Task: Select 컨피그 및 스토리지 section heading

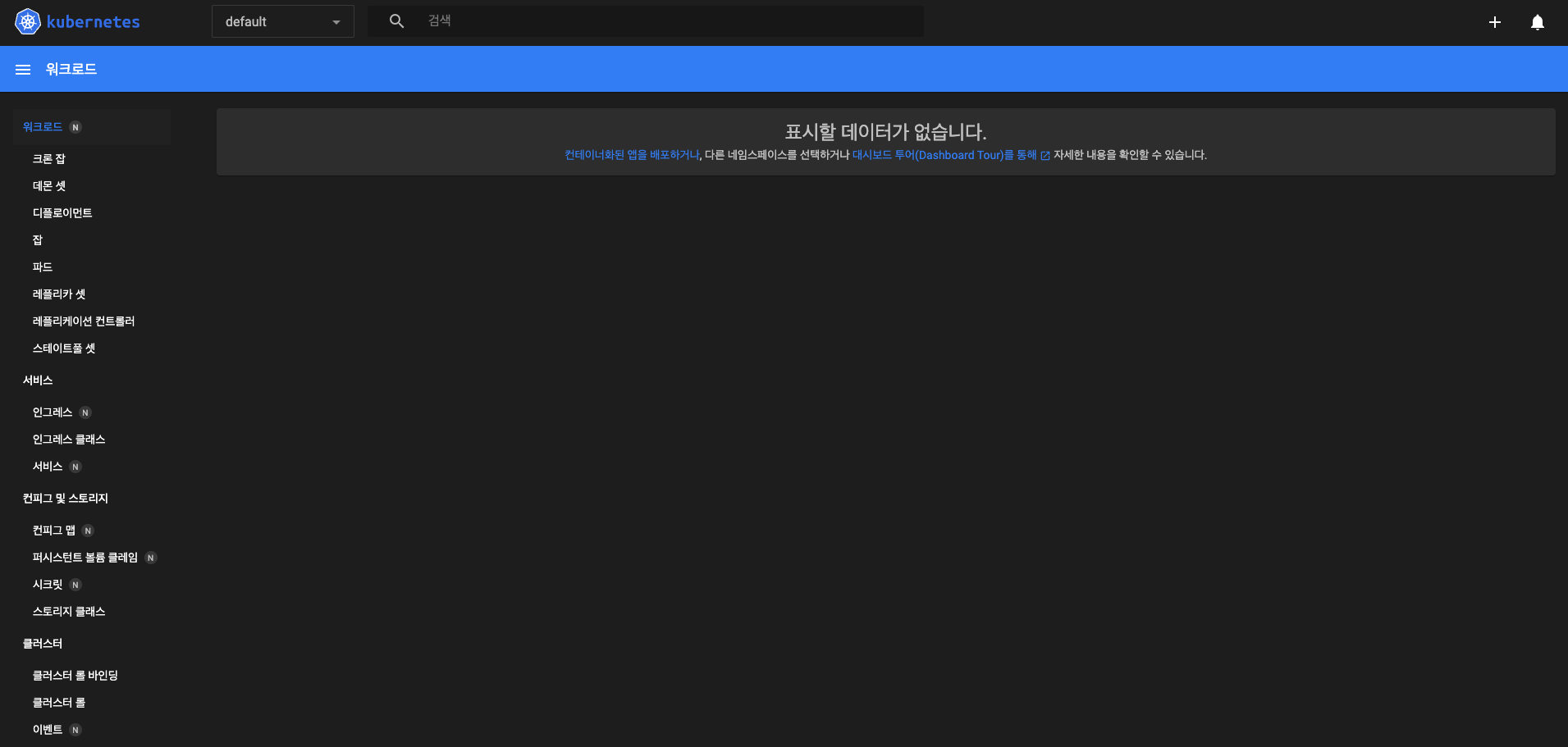Action: click(66, 499)
